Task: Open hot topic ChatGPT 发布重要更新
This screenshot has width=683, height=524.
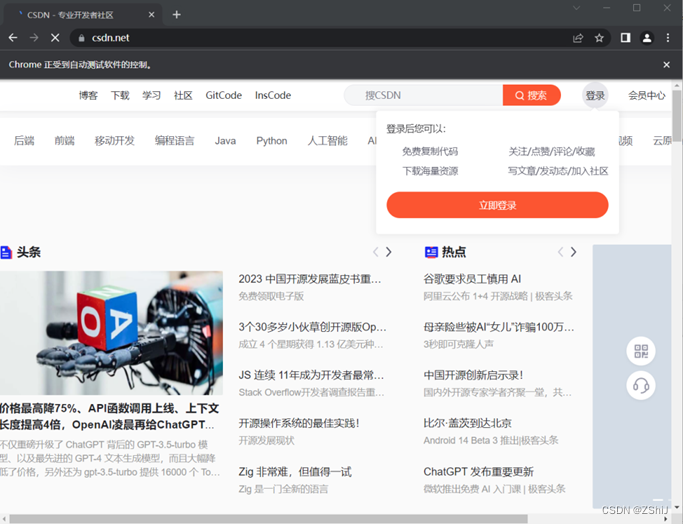Action: [x=478, y=472]
